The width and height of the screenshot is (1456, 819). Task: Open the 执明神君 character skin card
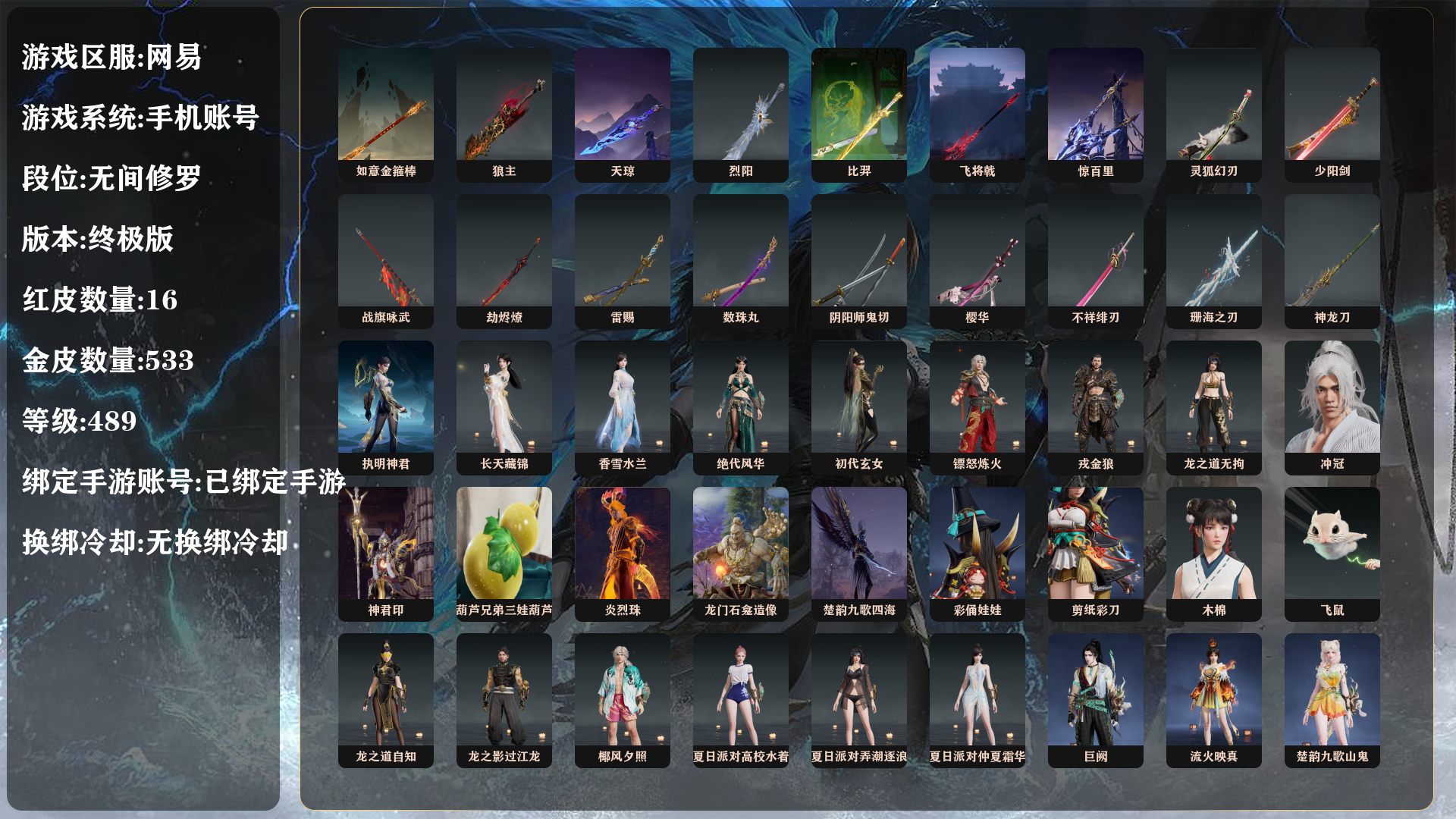coord(386,408)
